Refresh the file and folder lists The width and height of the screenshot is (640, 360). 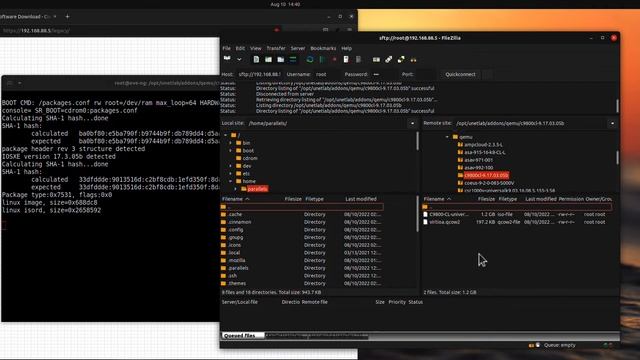[310, 60]
